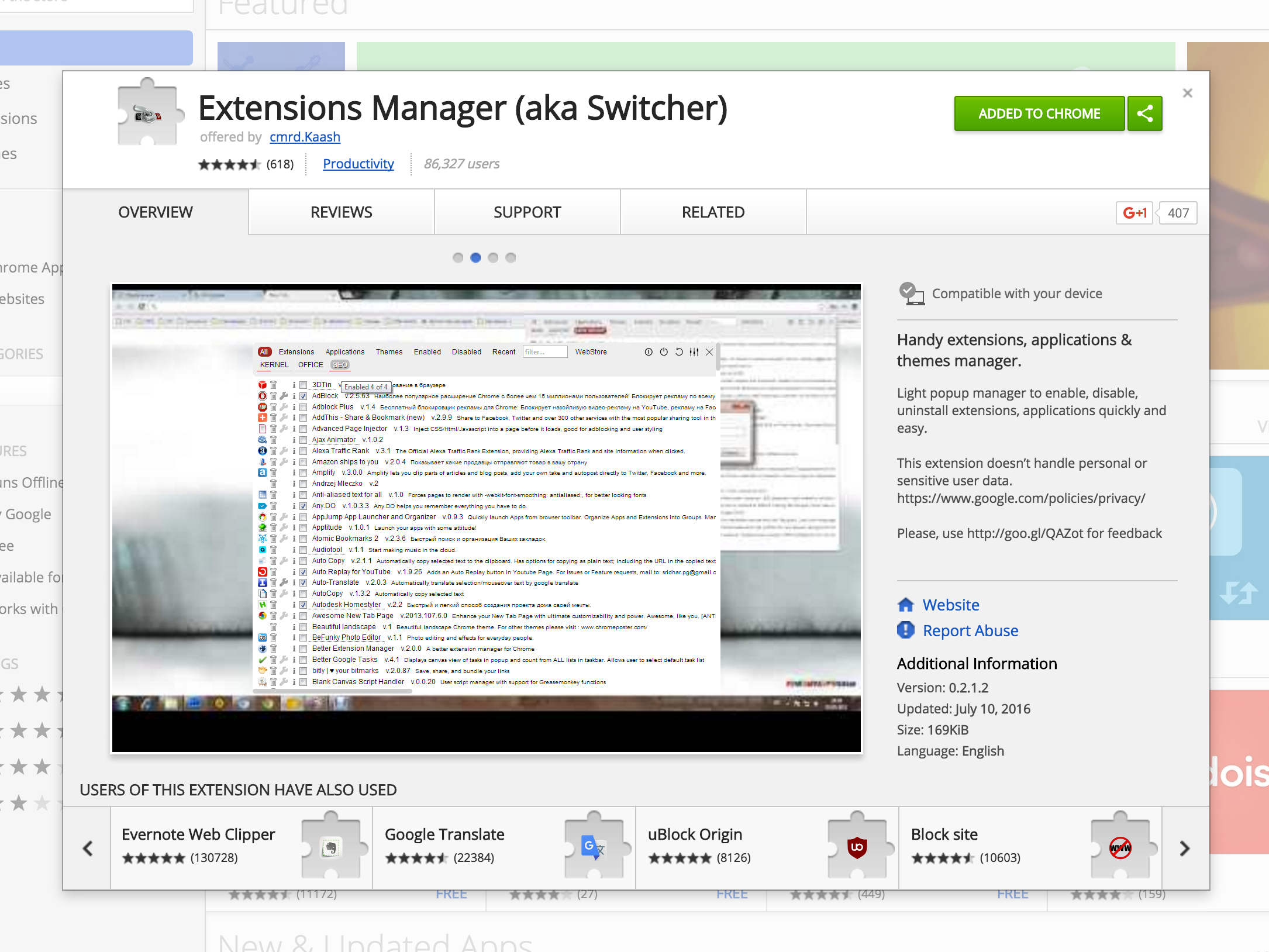Open the uBlock Origin extension icon

[857, 847]
